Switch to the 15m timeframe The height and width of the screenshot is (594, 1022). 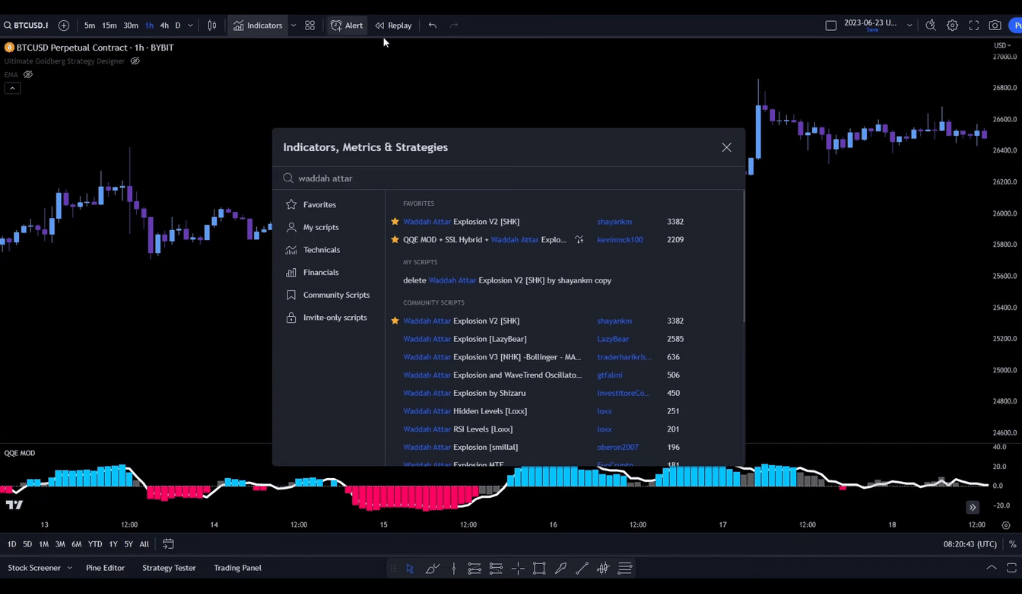(109, 25)
